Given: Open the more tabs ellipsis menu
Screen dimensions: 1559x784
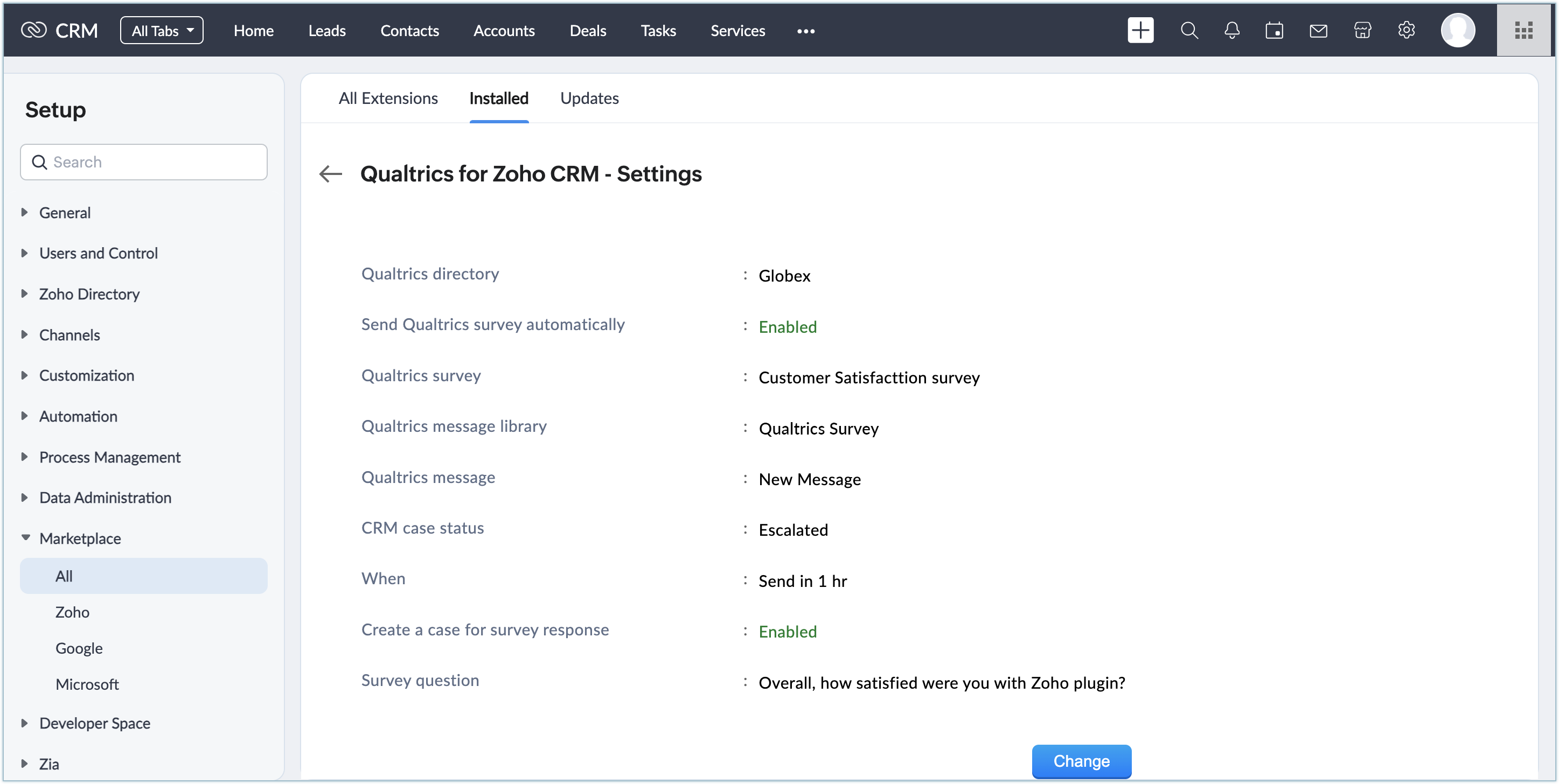Looking at the screenshot, I should coord(805,31).
